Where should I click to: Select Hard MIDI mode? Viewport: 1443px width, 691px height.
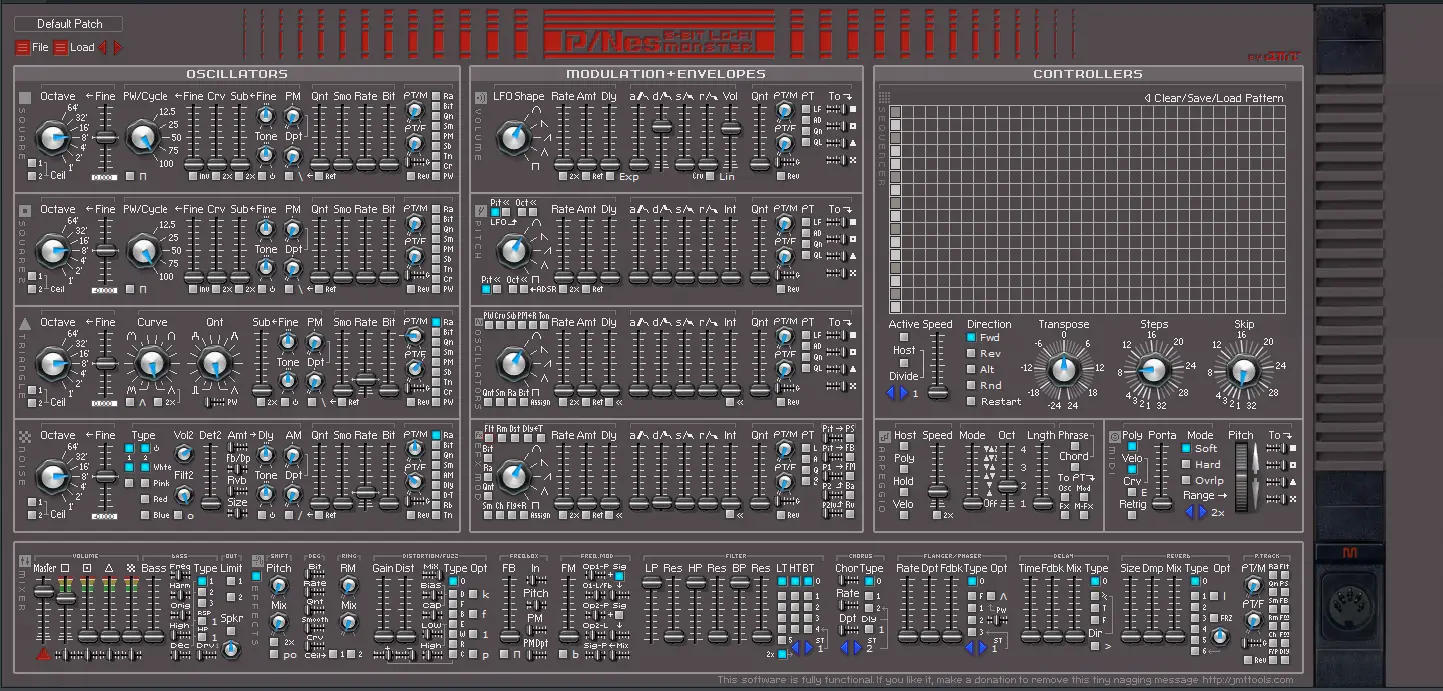[1187, 465]
